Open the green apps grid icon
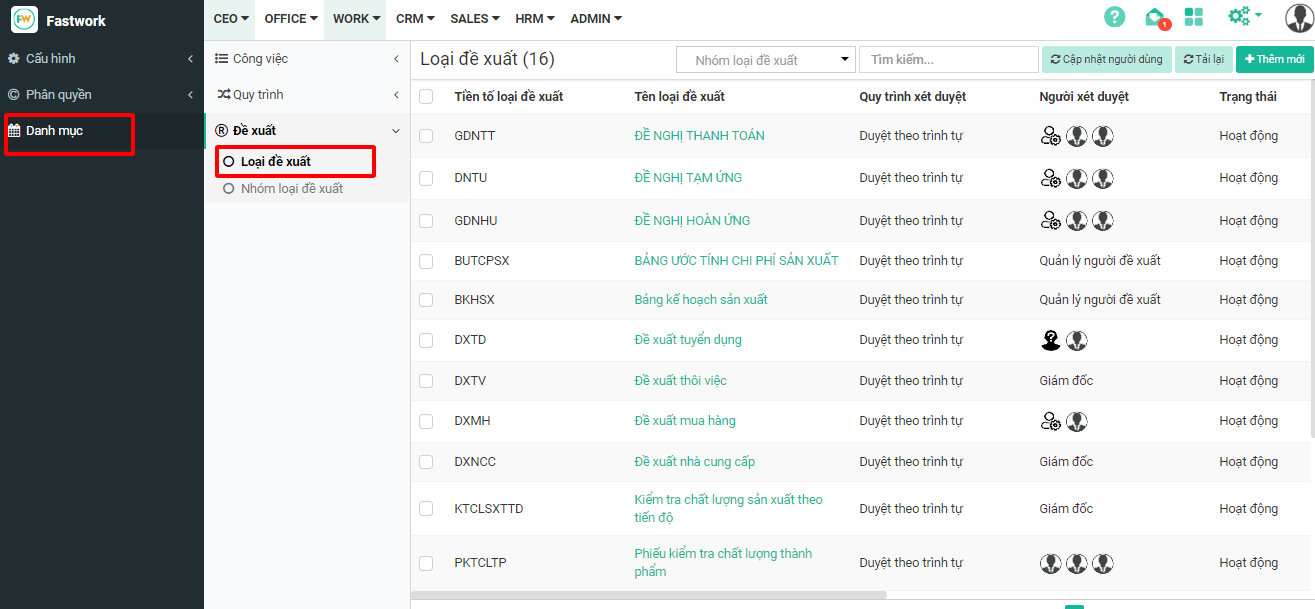 click(x=1193, y=17)
